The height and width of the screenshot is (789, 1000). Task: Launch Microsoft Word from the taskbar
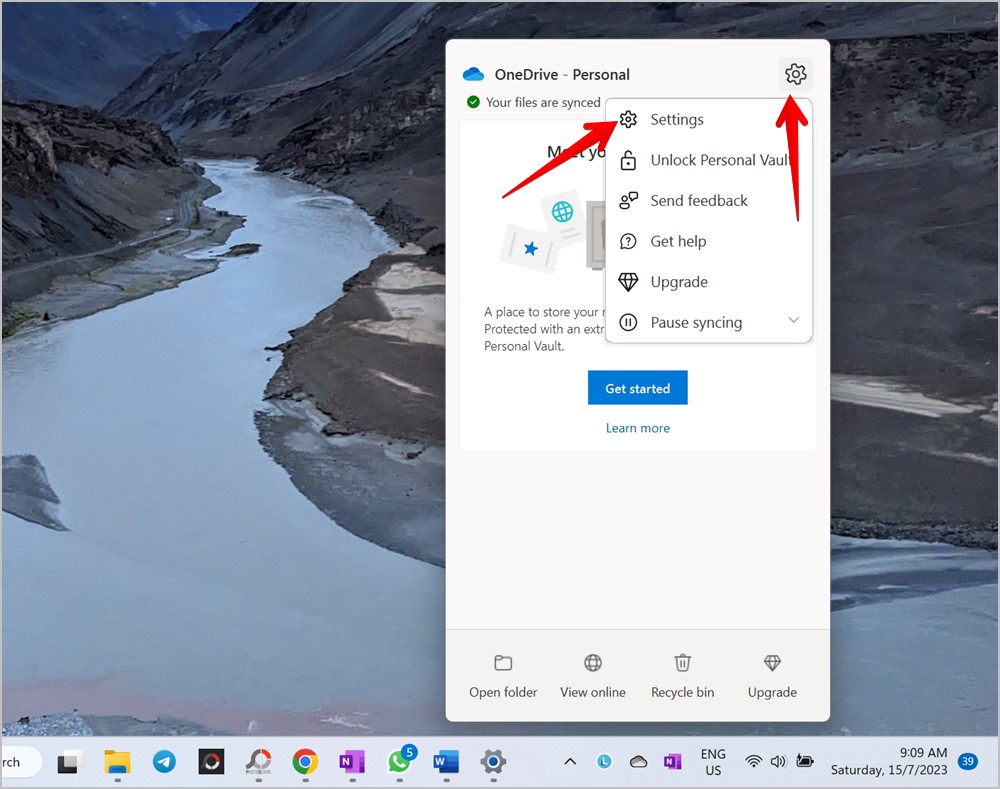click(x=446, y=762)
